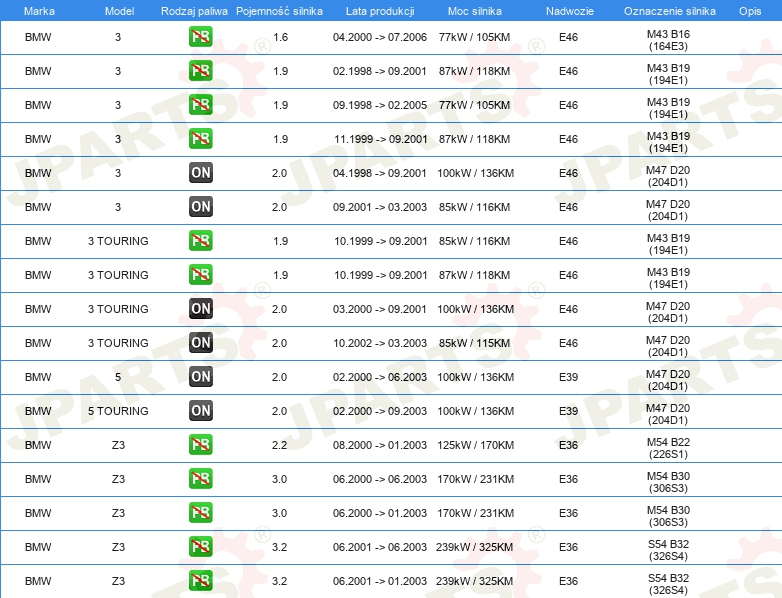Click petrol icon for row dated 11.1999 -> 09.2001
Screen dimensions: 782x598
(200, 139)
